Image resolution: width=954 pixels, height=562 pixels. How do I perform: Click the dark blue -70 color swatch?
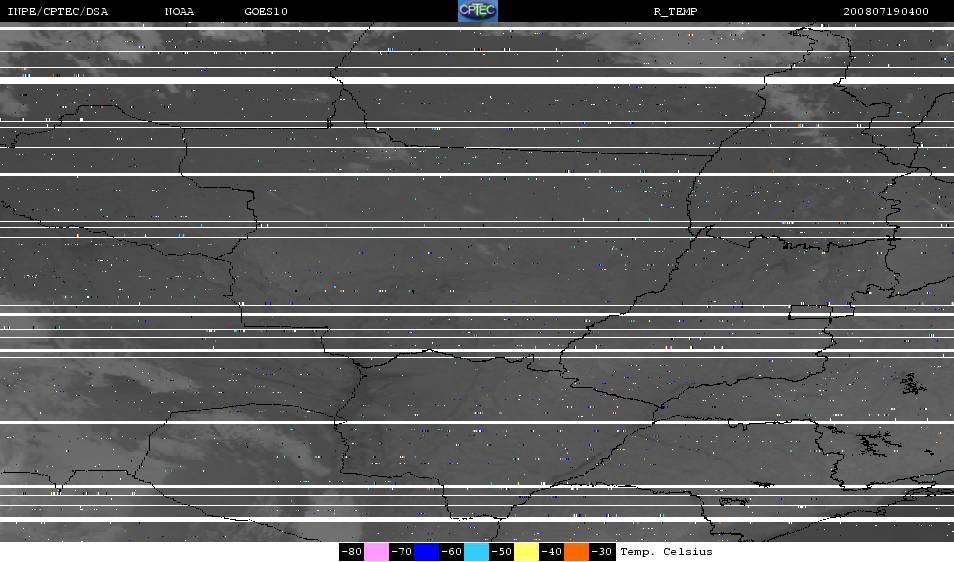coord(426,552)
